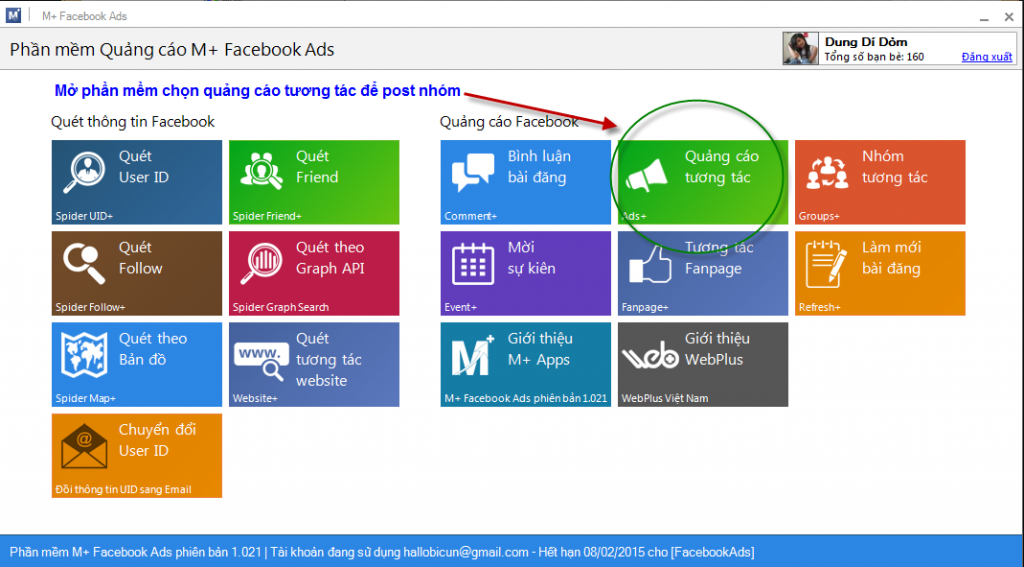
Task: Click the Dung Dí Dỏm profile picture
Action: (x=800, y=48)
